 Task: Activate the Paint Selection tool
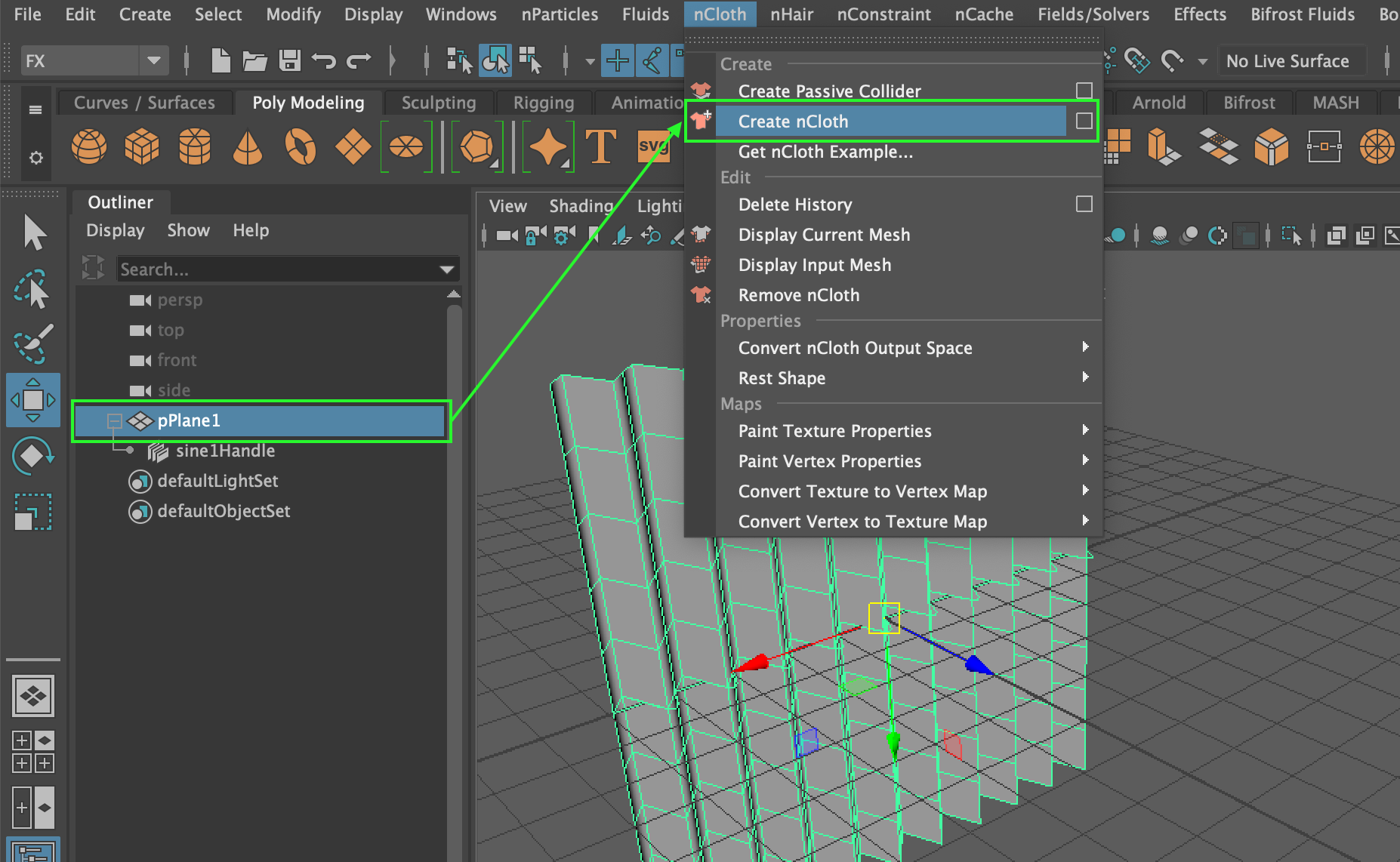pyautogui.click(x=33, y=344)
